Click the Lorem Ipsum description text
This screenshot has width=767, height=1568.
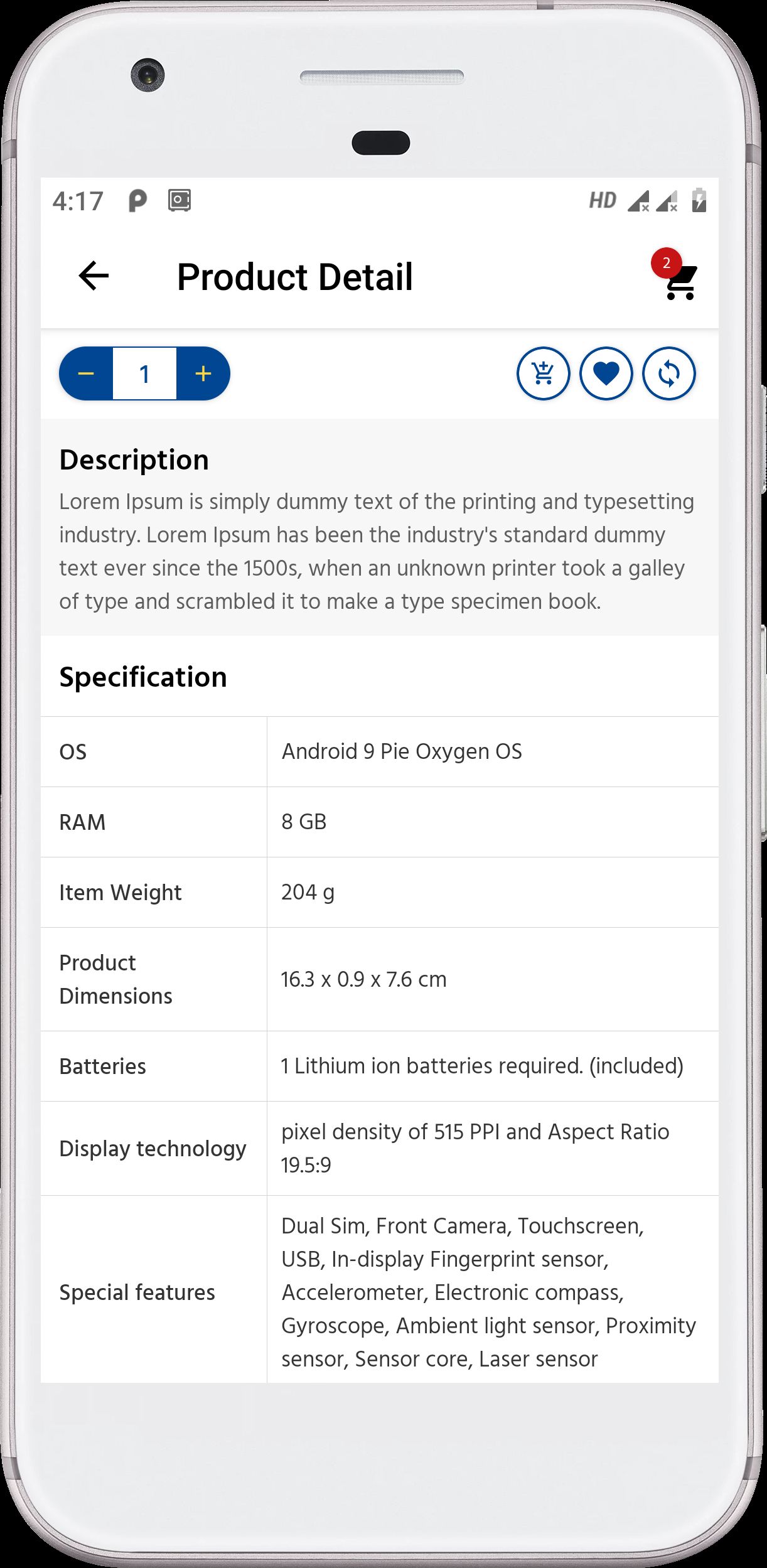pos(377,551)
